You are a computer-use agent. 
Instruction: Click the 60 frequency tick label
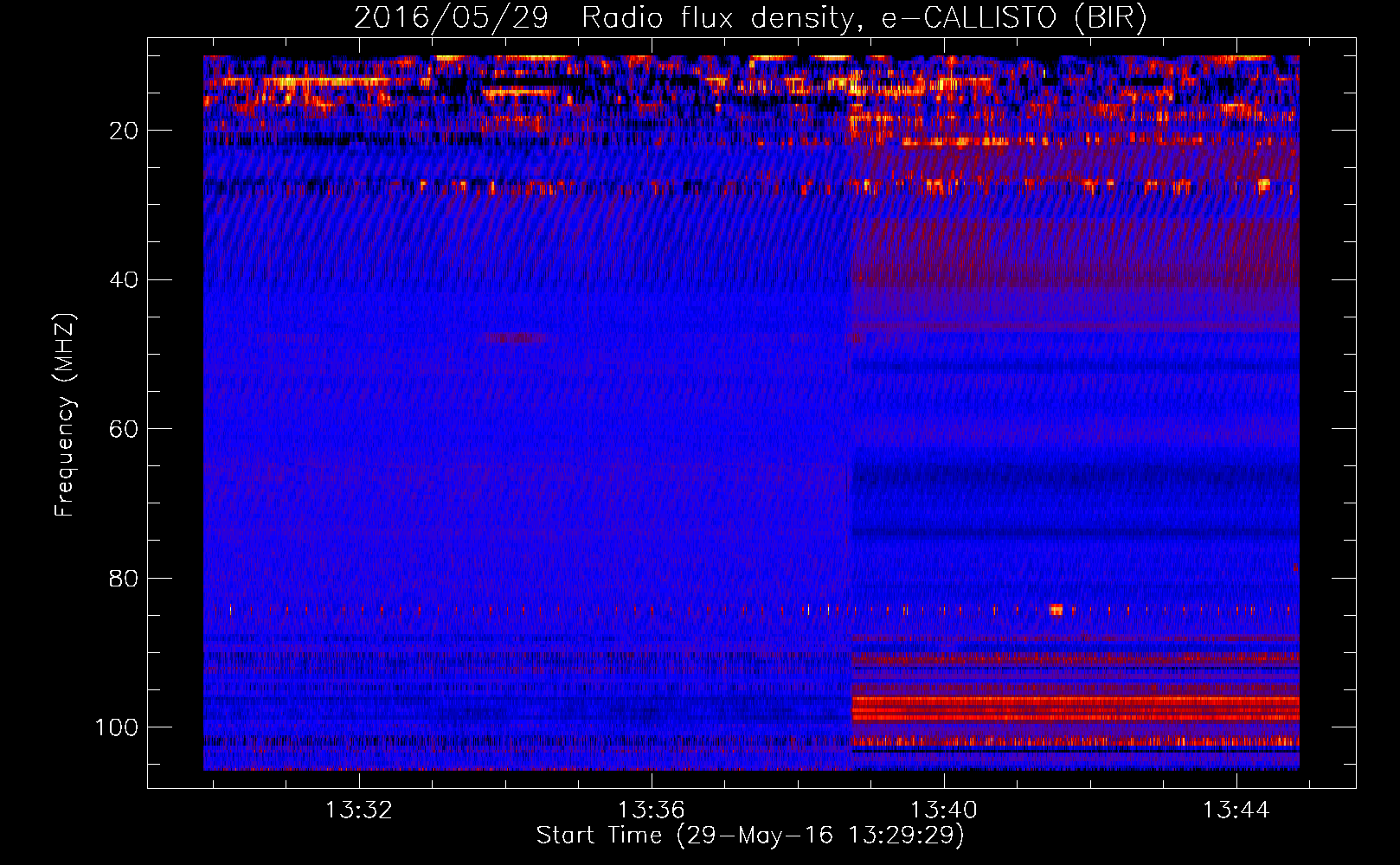(x=124, y=429)
